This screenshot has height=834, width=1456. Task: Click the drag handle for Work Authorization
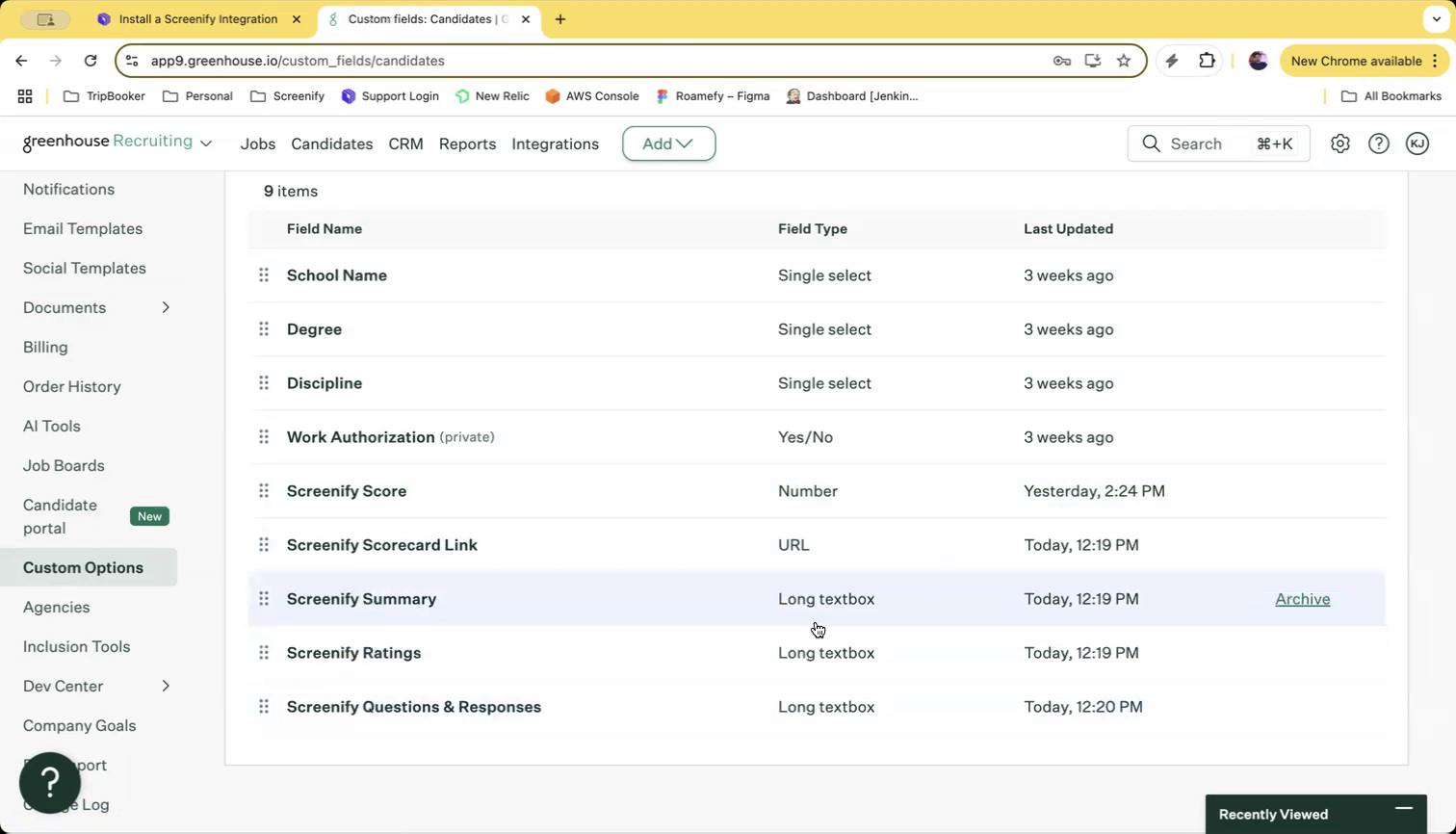(x=264, y=437)
